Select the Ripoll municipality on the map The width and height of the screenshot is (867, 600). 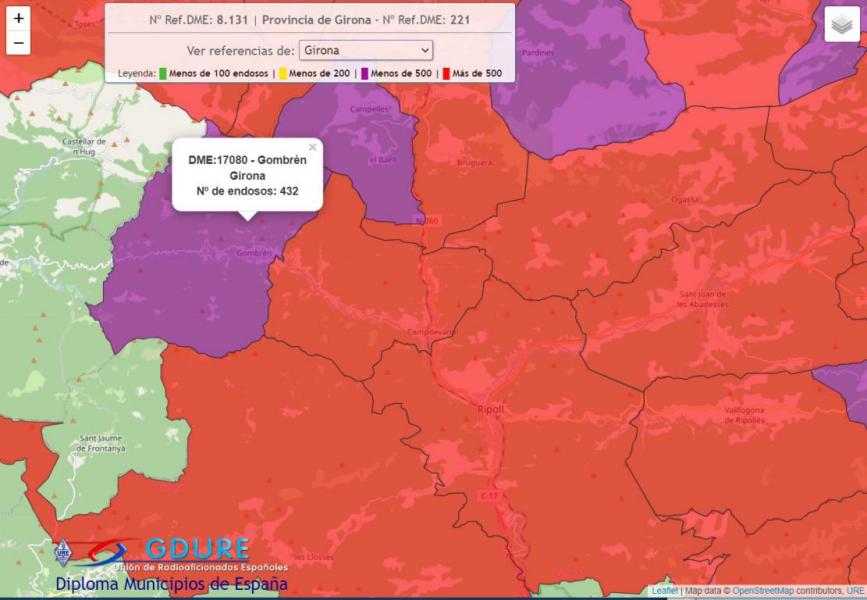point(490,409)
